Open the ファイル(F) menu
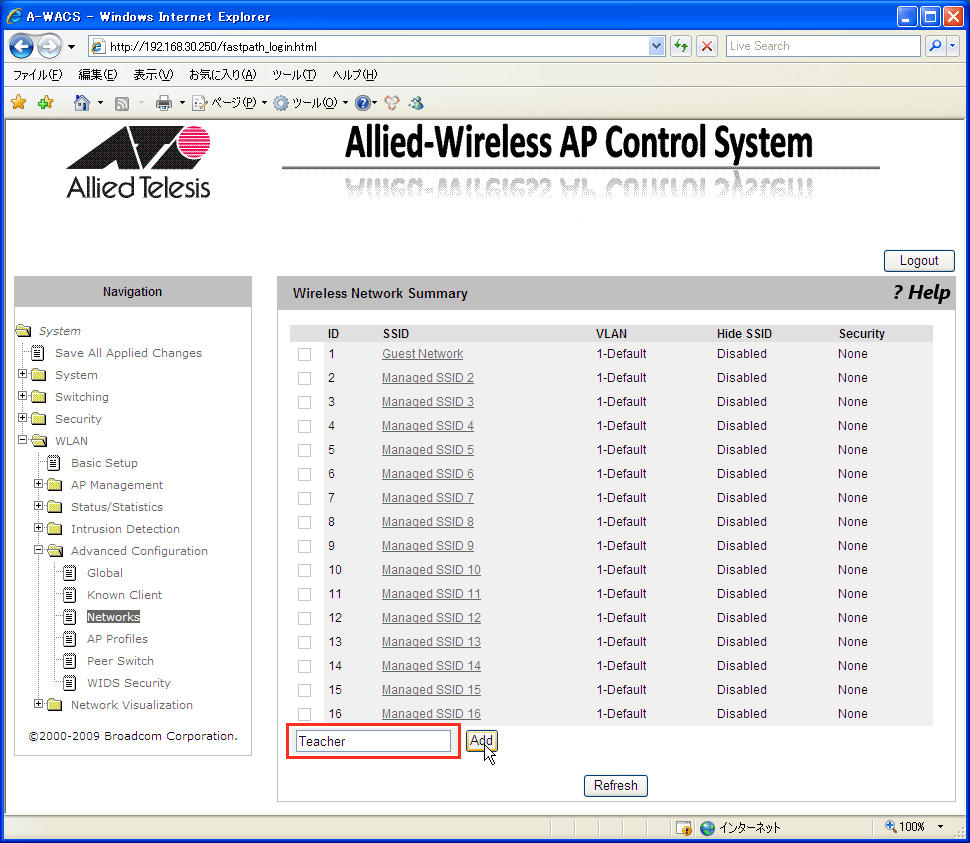 (x=38, y=75)
